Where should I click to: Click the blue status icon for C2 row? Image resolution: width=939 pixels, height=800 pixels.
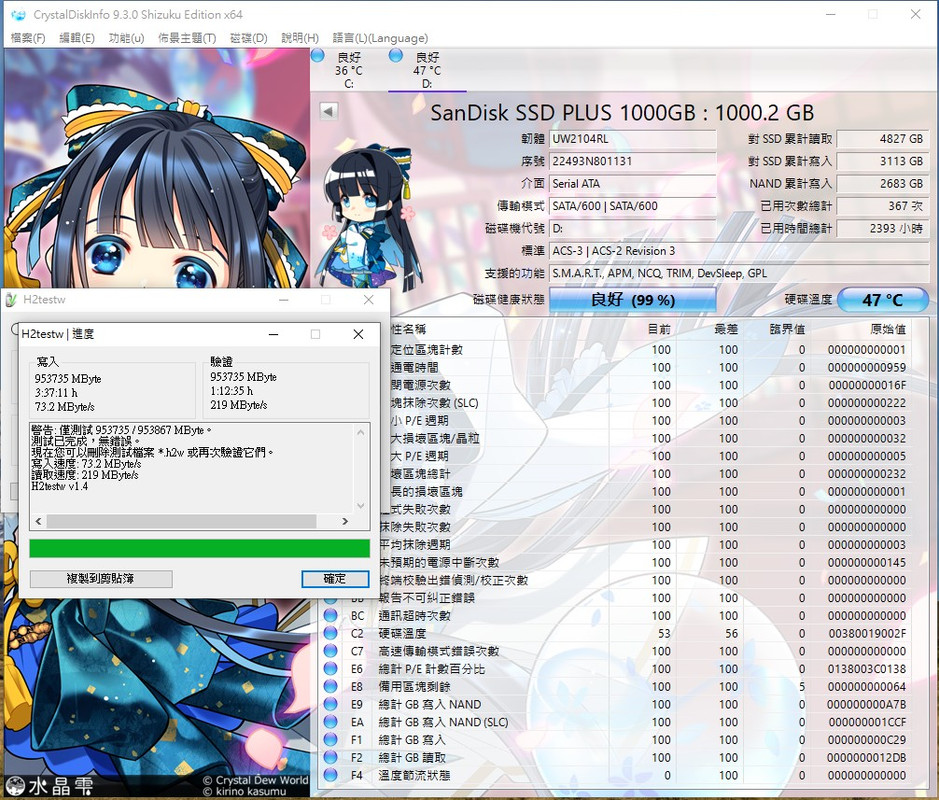click(330, 632)
